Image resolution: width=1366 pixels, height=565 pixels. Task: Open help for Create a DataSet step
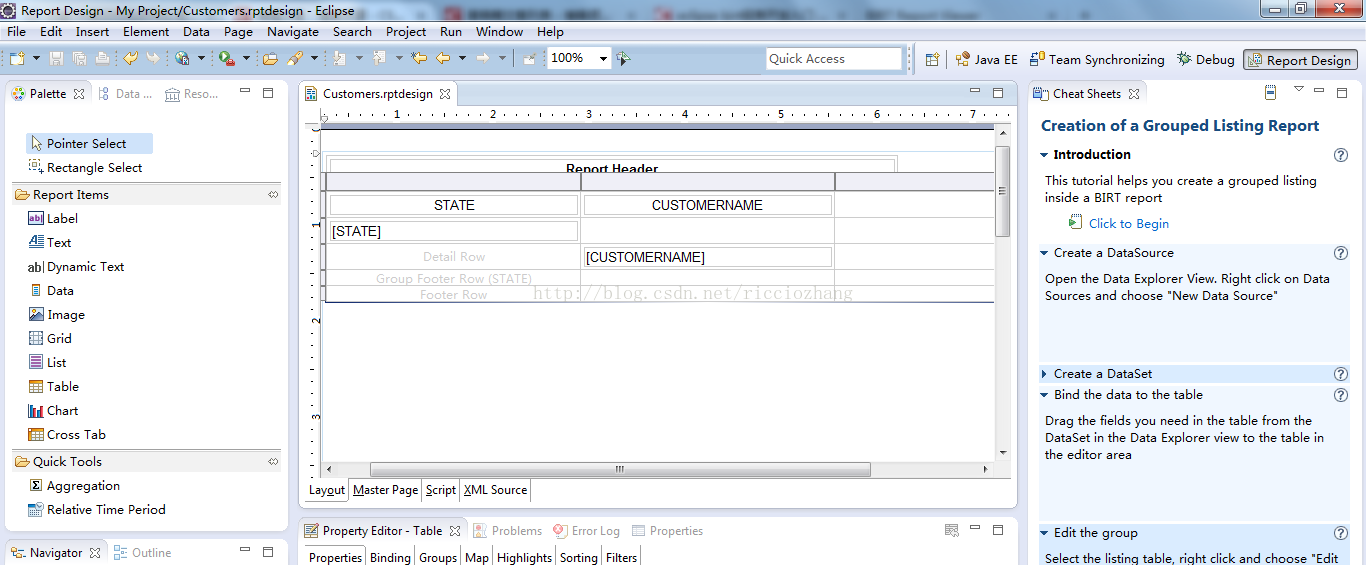[1341, 374]
